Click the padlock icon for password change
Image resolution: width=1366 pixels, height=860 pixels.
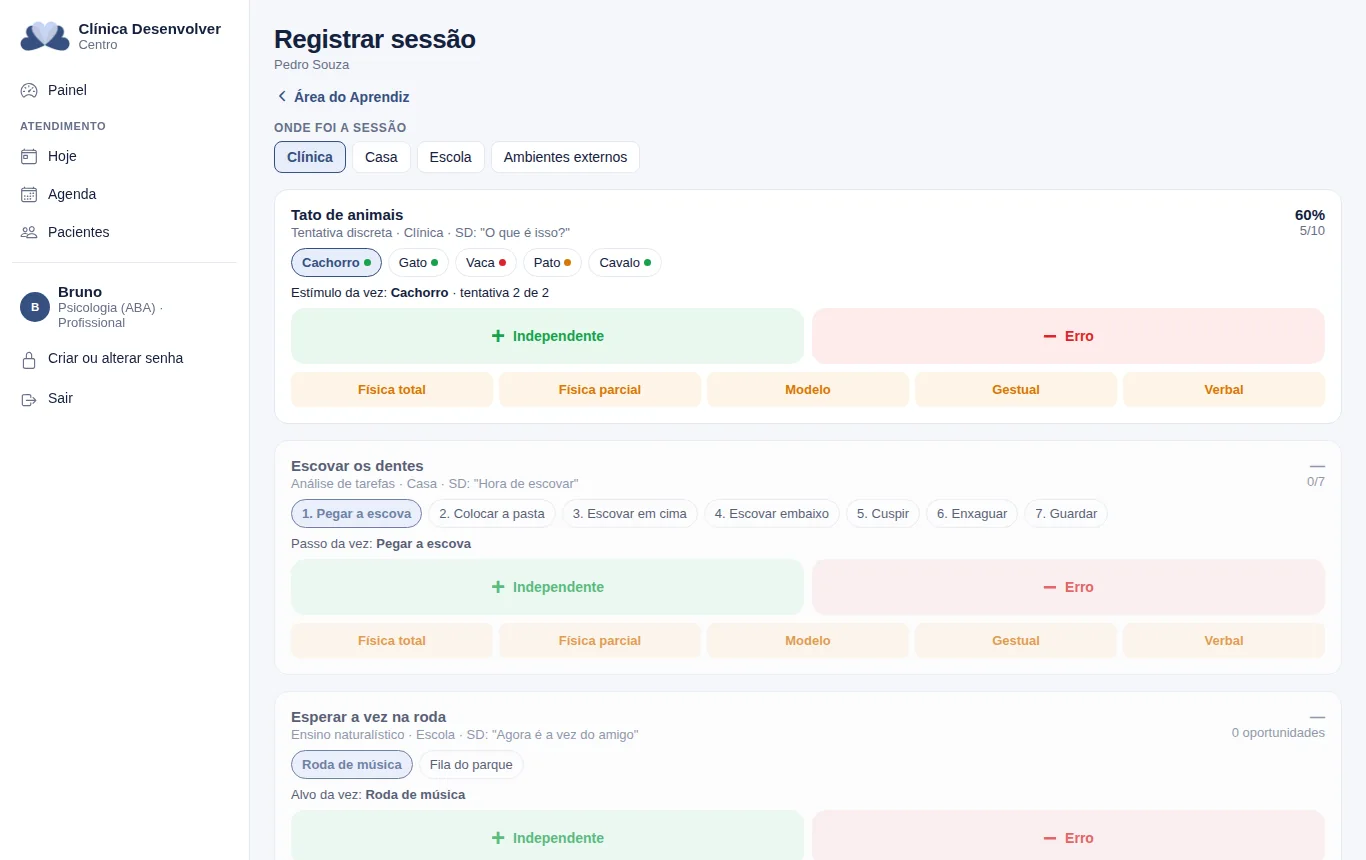click(29, 359)
